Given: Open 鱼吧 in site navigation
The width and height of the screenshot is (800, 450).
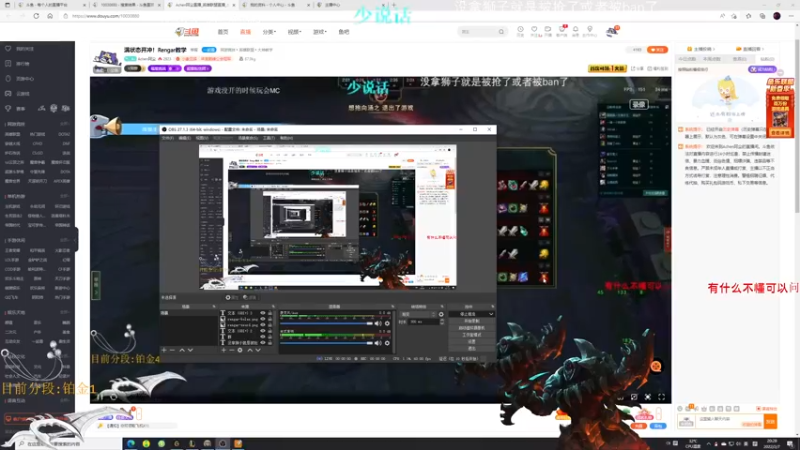Looking at the screenshot, I should pos(344,32).
